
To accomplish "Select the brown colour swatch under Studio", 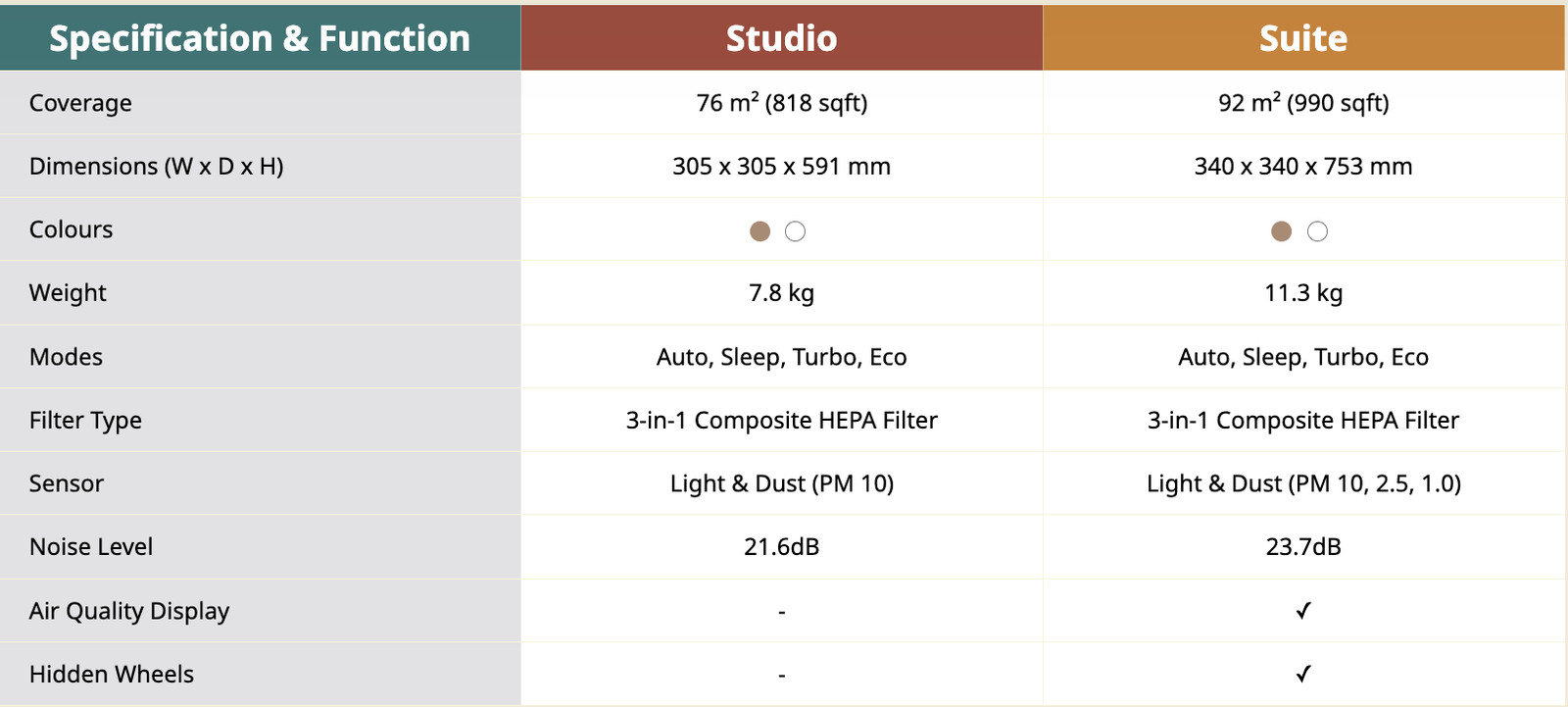I will coord(759,231).
